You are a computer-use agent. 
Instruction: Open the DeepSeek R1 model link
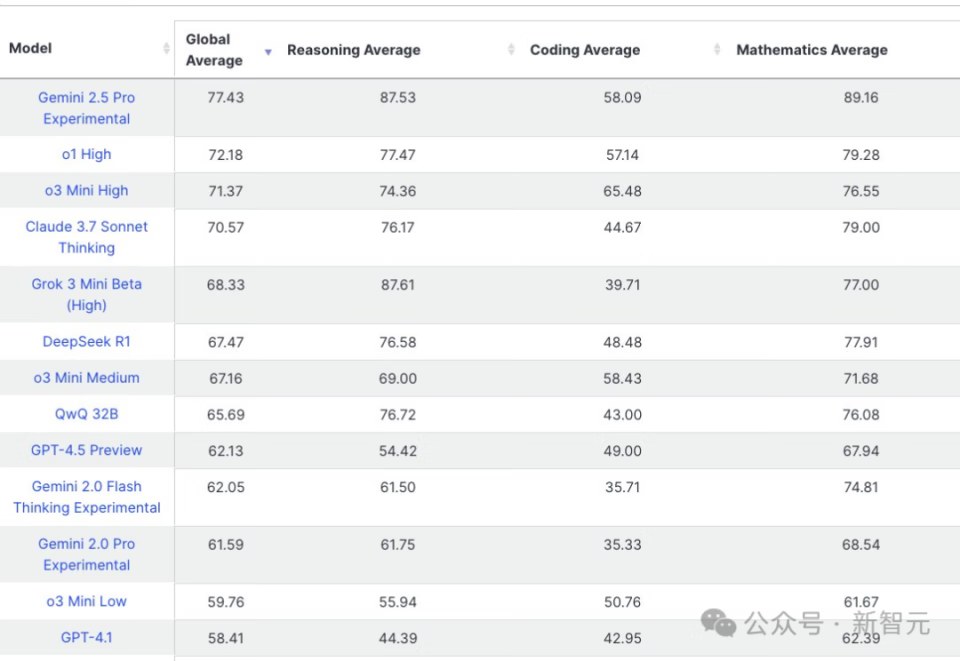point(86,342)
